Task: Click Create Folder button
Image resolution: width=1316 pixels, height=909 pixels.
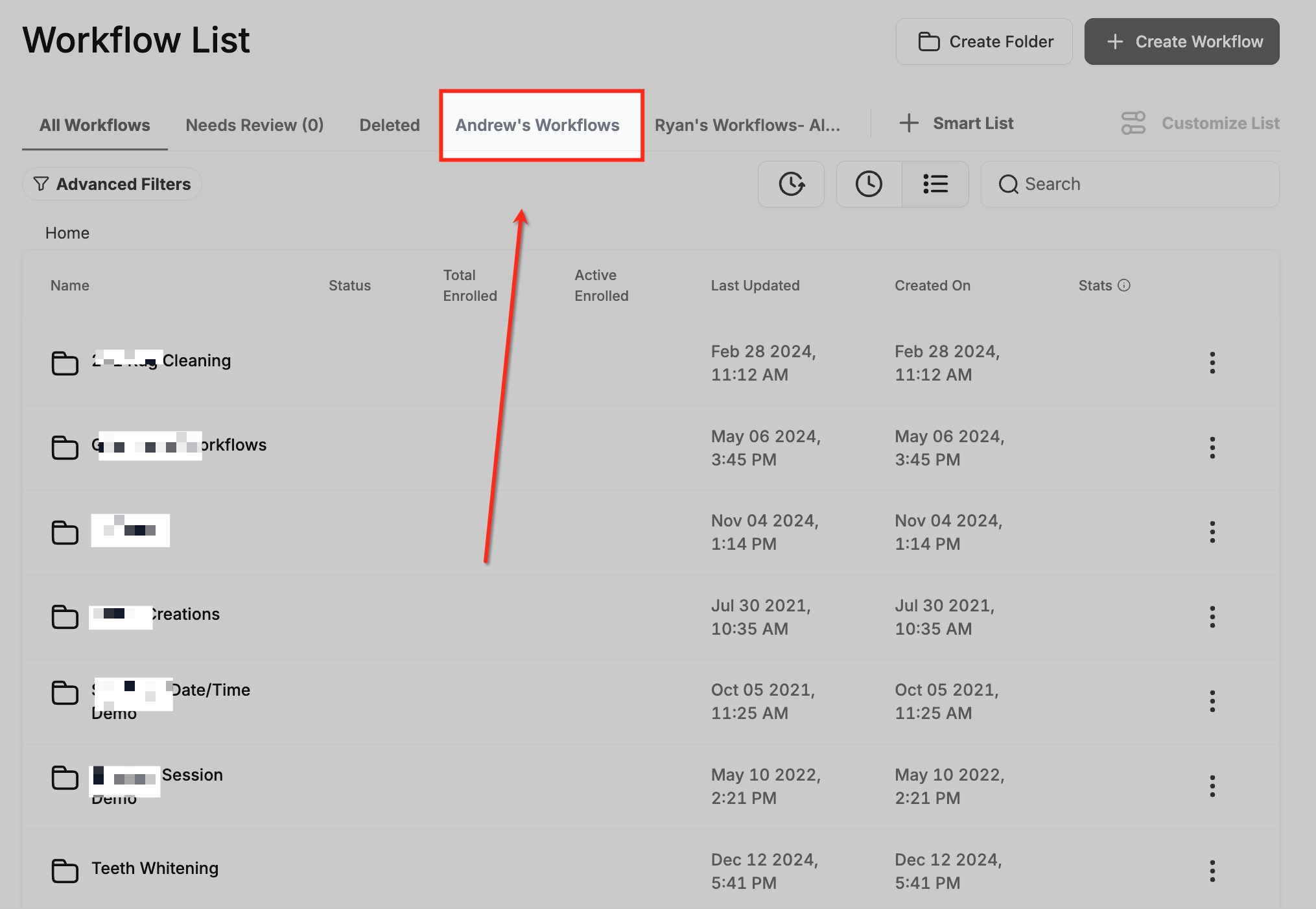Action: click(984, 41)
